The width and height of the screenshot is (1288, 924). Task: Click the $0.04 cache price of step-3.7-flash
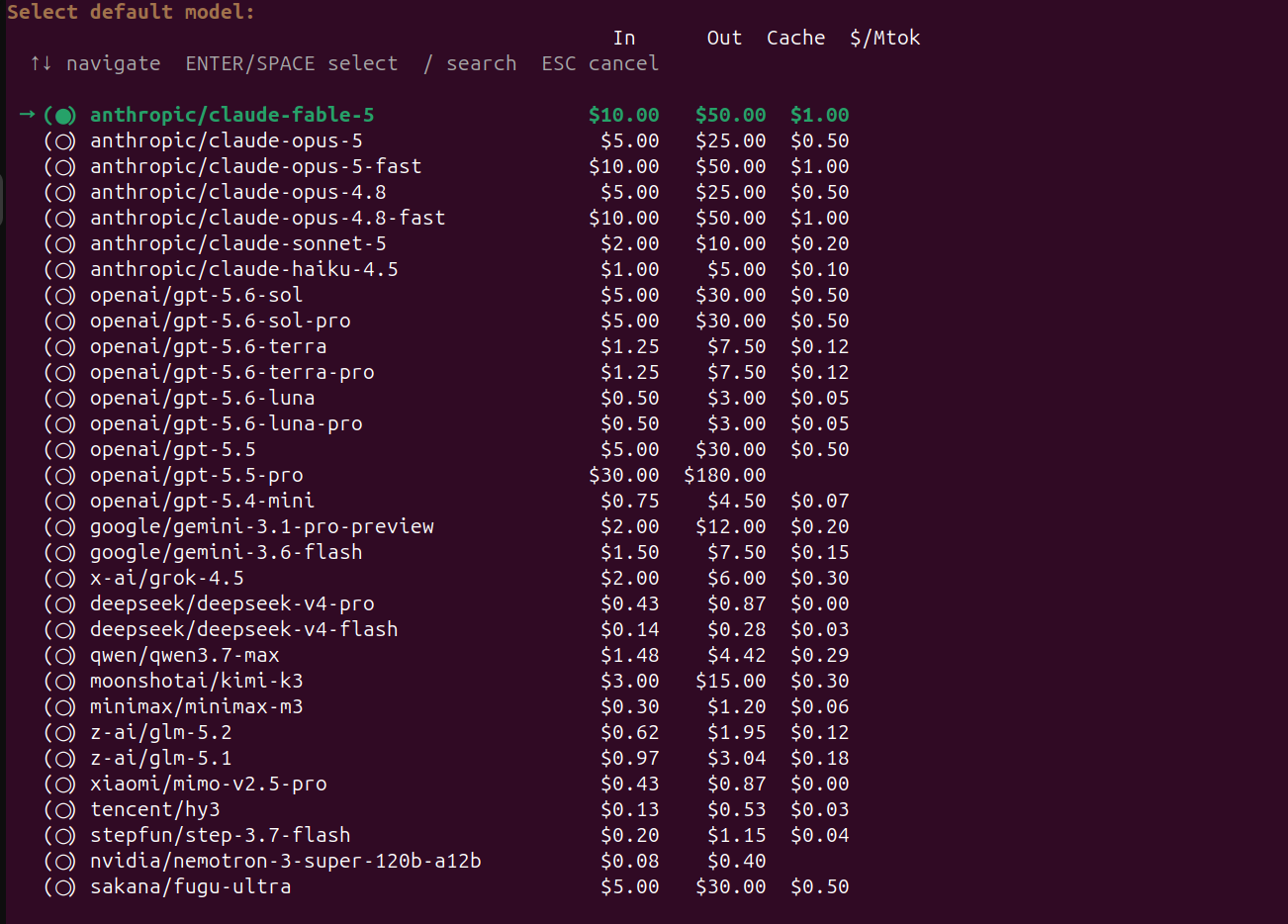point(819,835)
